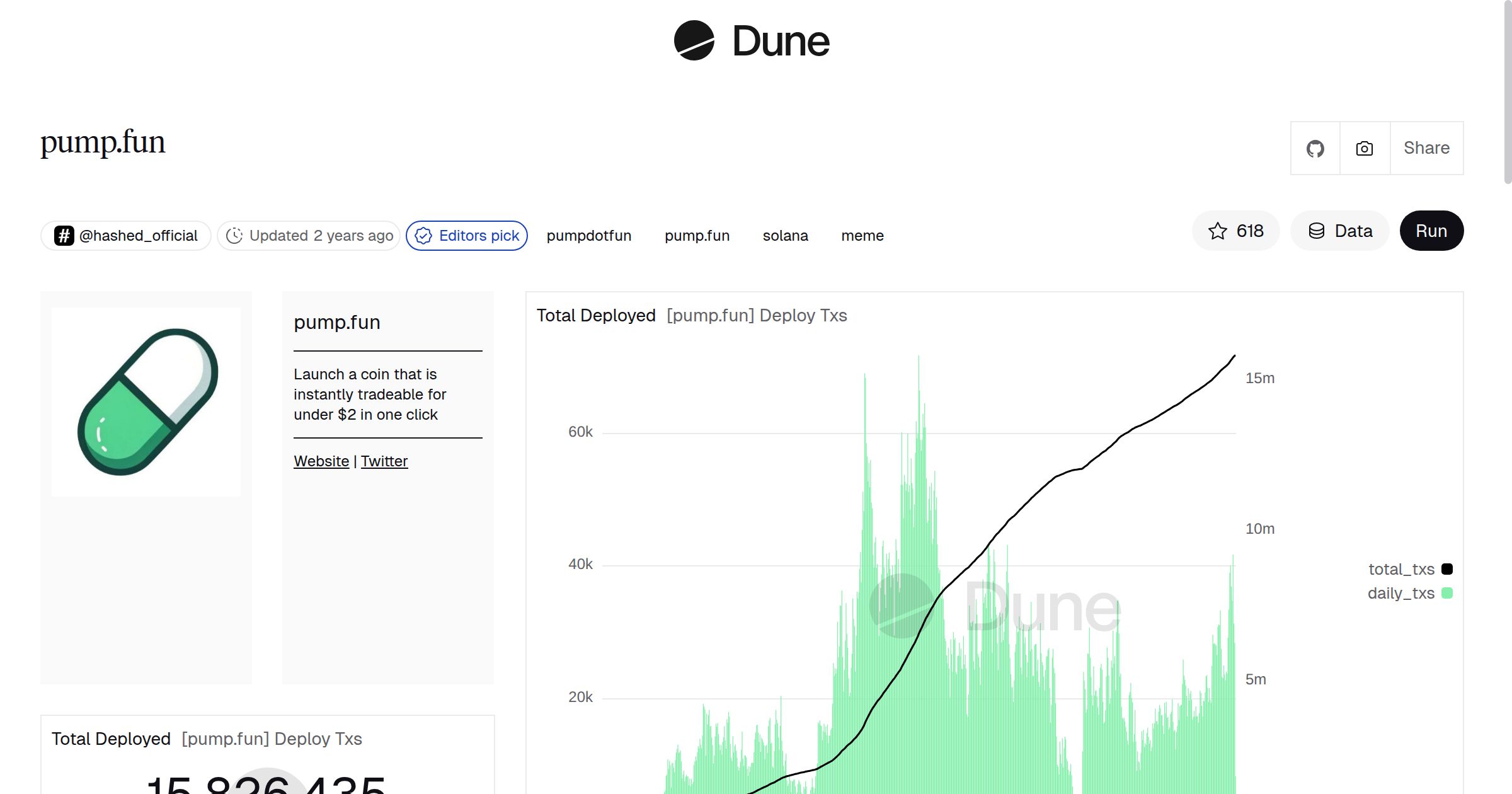The image size is (1512, 794).
Task: Click the Share option
Action: [x=1426, y=148]
